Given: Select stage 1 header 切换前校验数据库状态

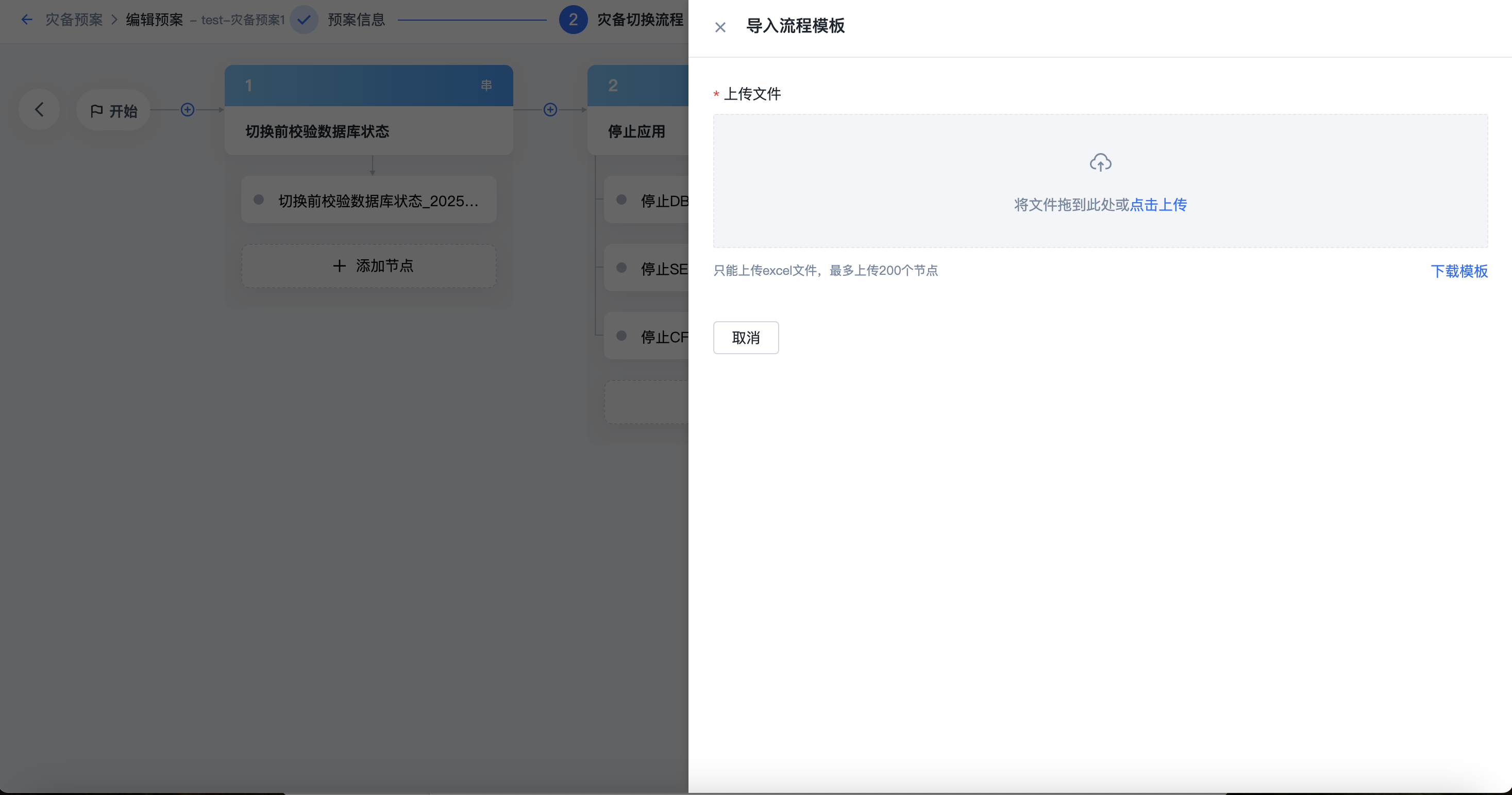Looking at the screenshot, I should tap(317, 131).
